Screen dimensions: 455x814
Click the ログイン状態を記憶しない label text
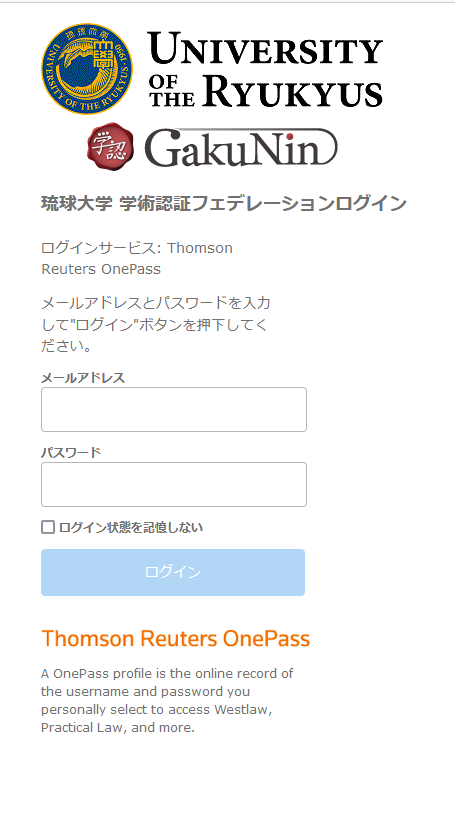[x=131, y=528]
